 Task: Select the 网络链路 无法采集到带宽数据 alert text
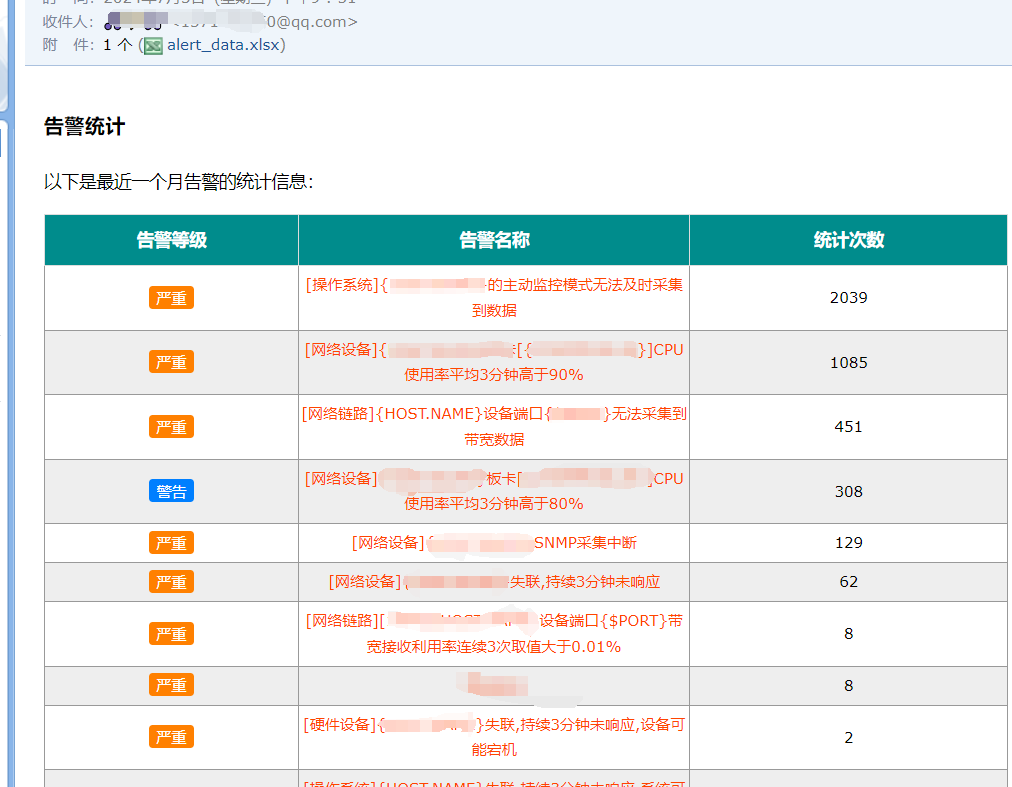pos(494,427)
